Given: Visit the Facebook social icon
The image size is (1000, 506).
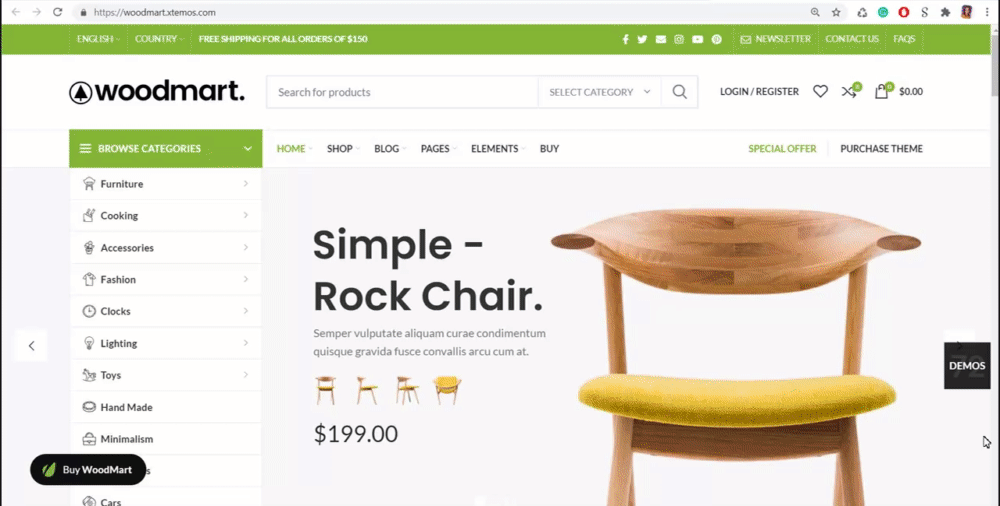Looking at the screenshot, I should pyautogui.click(x=625, y=39).
